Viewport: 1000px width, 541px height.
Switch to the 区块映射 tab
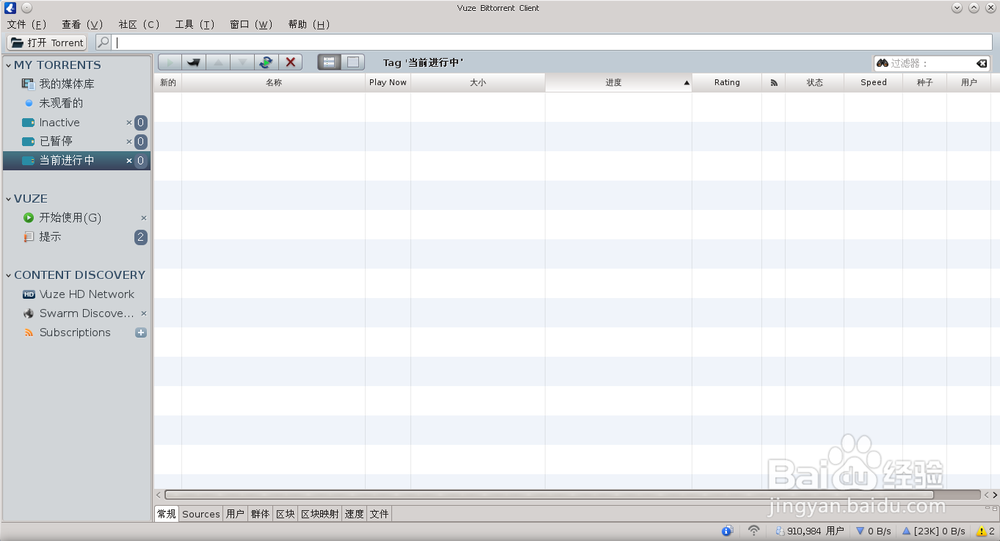point(320,514)
